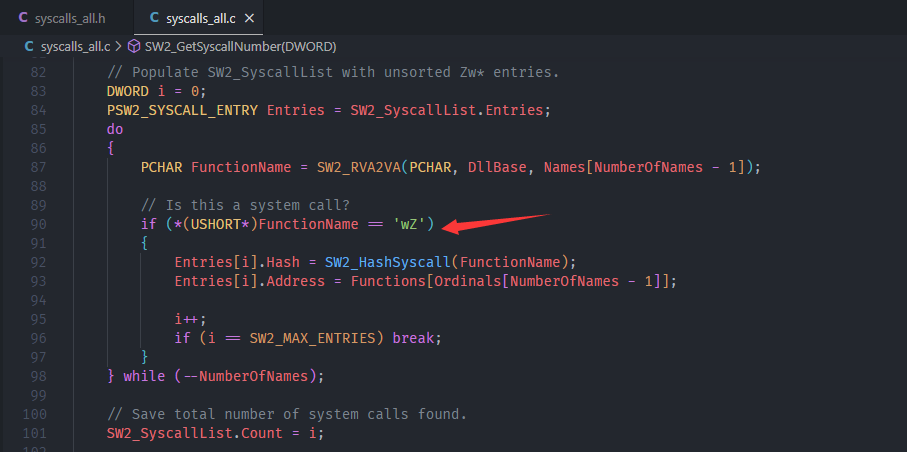The image size is (907, 452).
Task: Click SW2_MAX_ENTRIES constant on line 96
Action: pos(312,338)
